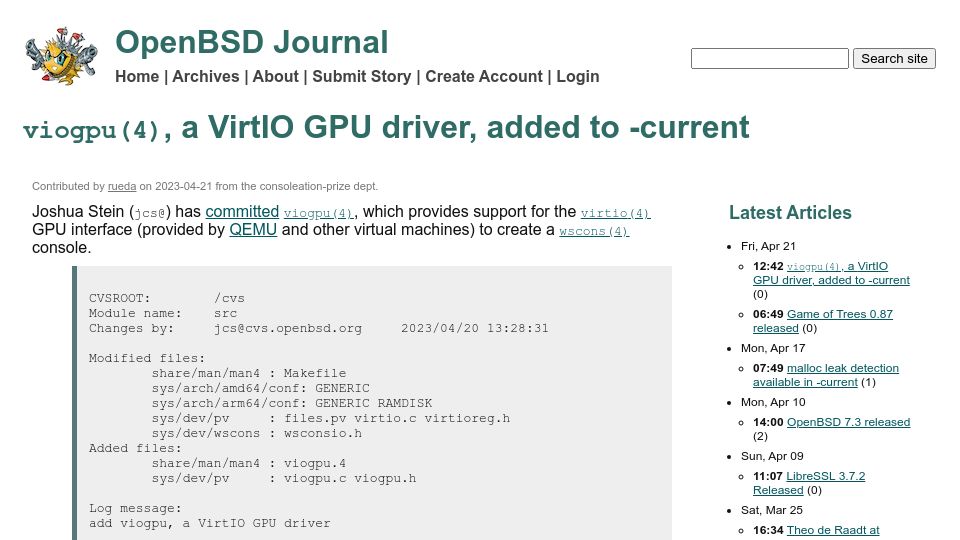Open the viogpu article headline
960x540 pixels.
click(x=386, y=127)
